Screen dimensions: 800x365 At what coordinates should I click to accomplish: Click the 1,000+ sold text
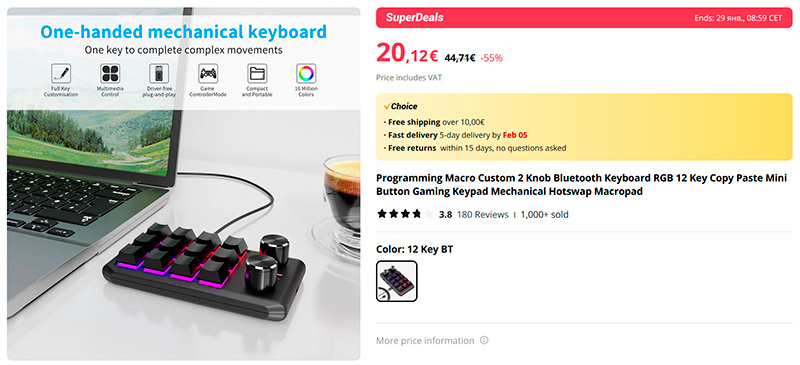(x=544, y=214)
